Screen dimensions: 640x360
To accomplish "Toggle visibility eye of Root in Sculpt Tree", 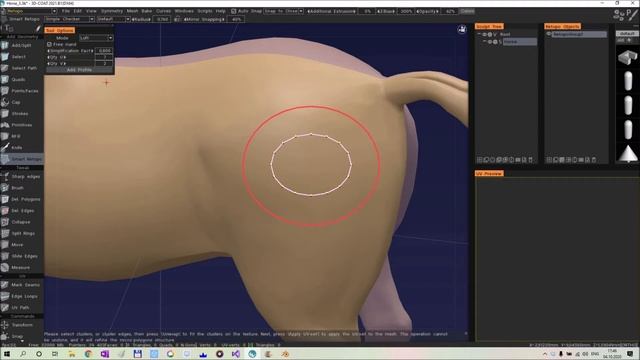I will (x=484, y=35).
